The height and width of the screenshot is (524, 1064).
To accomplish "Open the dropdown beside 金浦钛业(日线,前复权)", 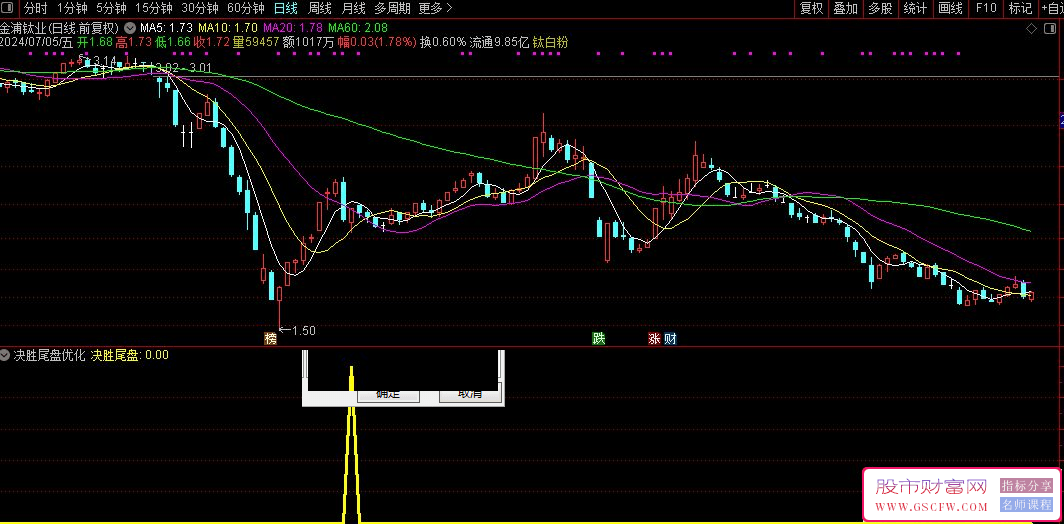I will 130,29.
